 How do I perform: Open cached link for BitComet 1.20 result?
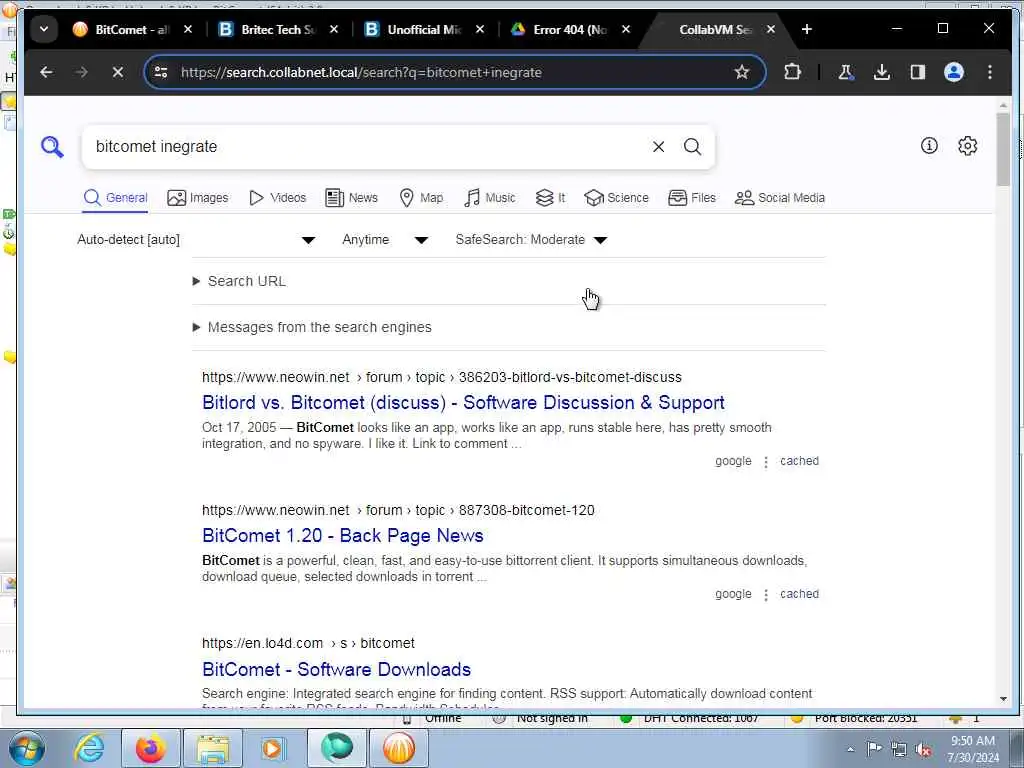coord(799,594)
